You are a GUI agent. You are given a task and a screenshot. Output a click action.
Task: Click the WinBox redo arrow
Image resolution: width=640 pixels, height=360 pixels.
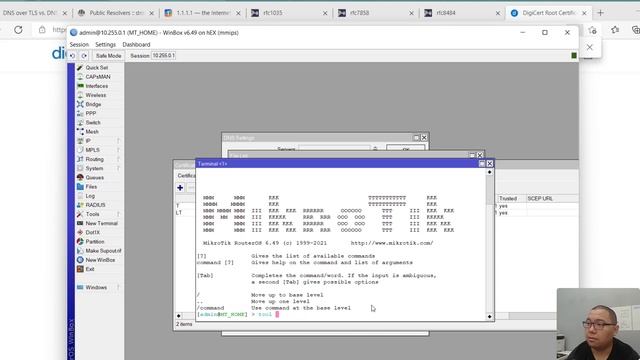84,56
